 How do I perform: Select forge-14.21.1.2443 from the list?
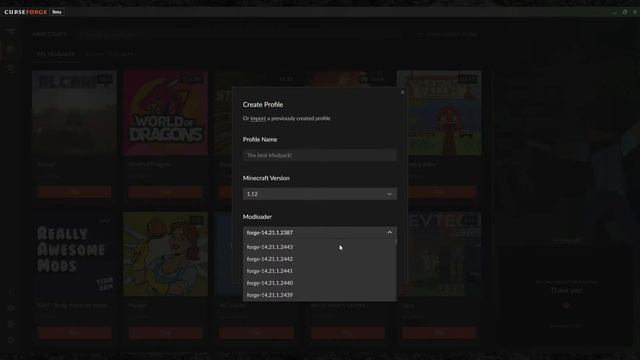coord(319,247)
